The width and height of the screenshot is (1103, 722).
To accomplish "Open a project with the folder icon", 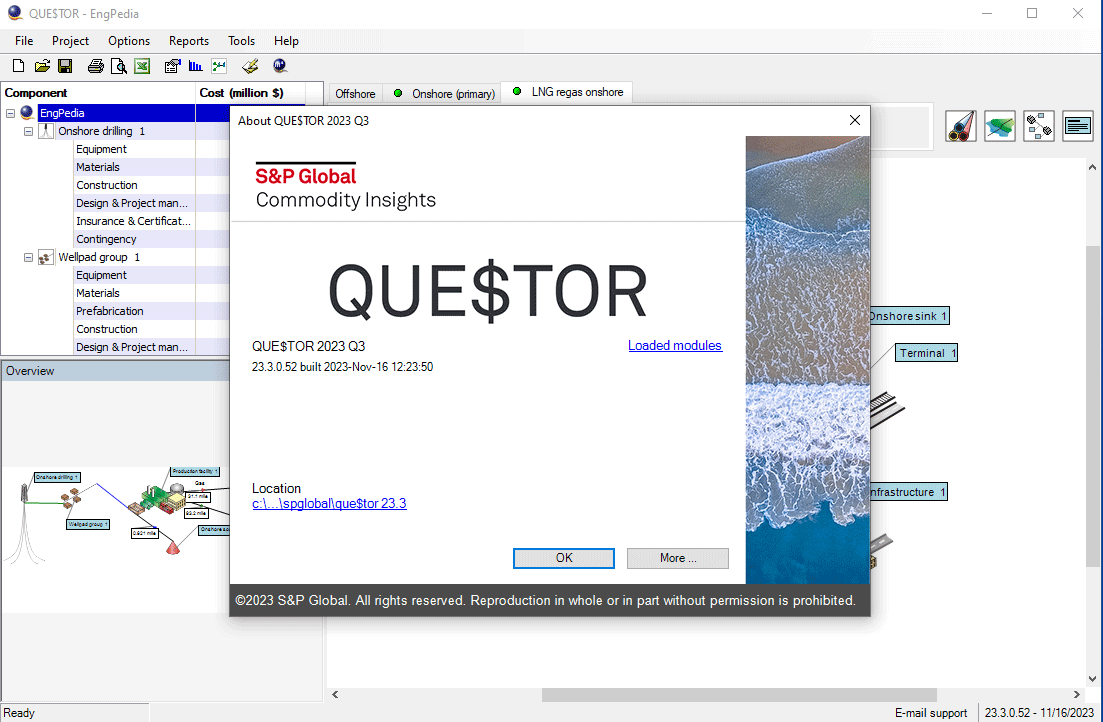I will 42,66.
